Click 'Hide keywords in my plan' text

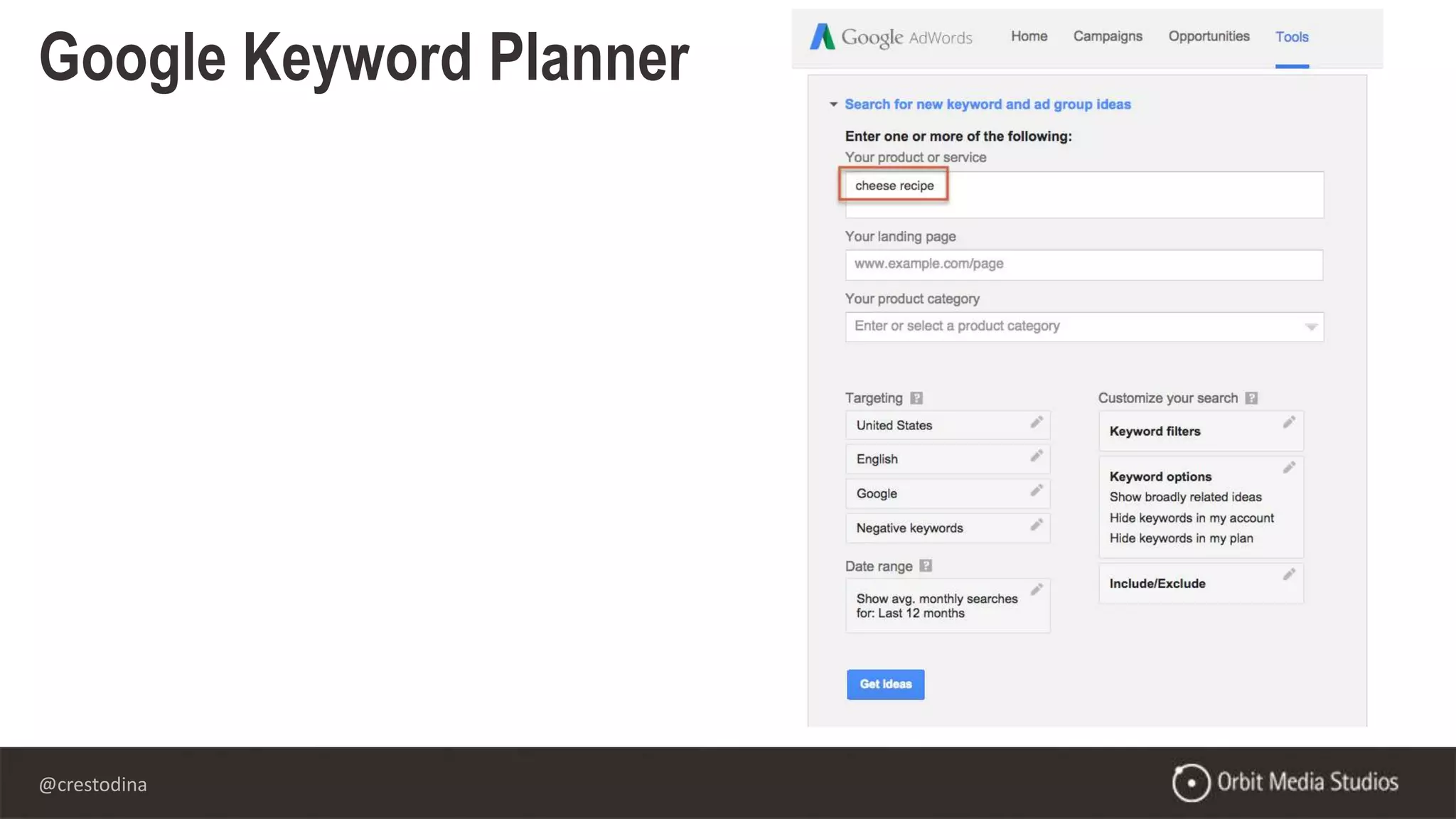1181,539
